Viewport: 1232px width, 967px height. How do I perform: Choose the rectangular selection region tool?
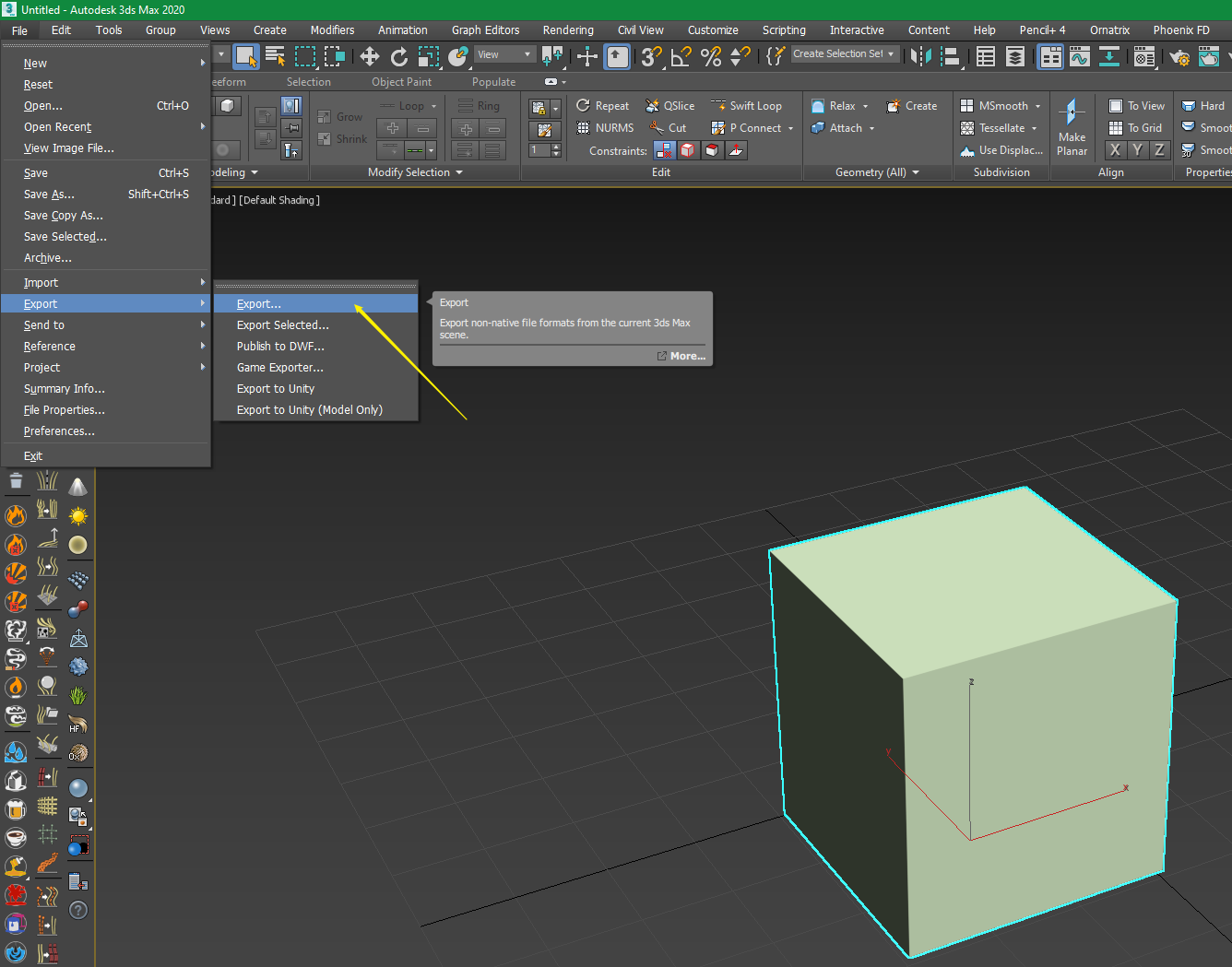coord(305,57)
